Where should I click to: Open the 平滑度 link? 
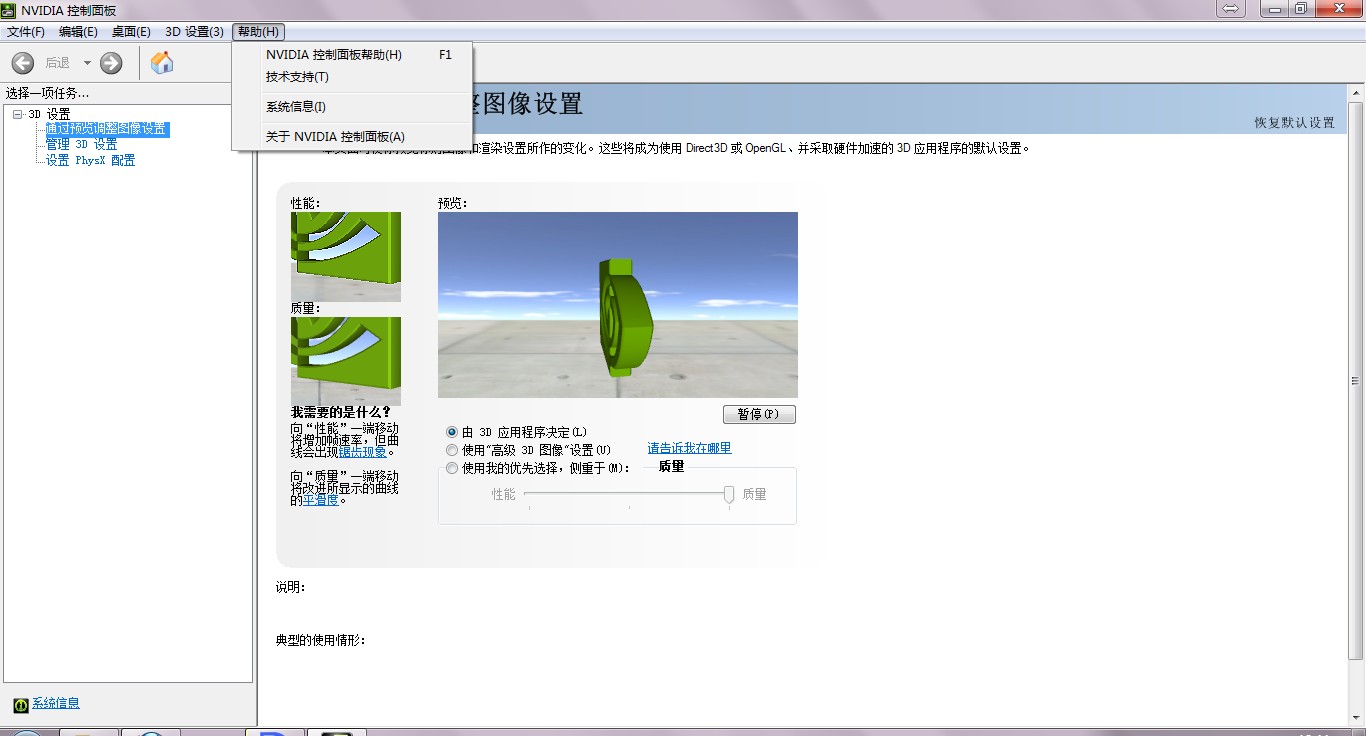coord(321,500)
